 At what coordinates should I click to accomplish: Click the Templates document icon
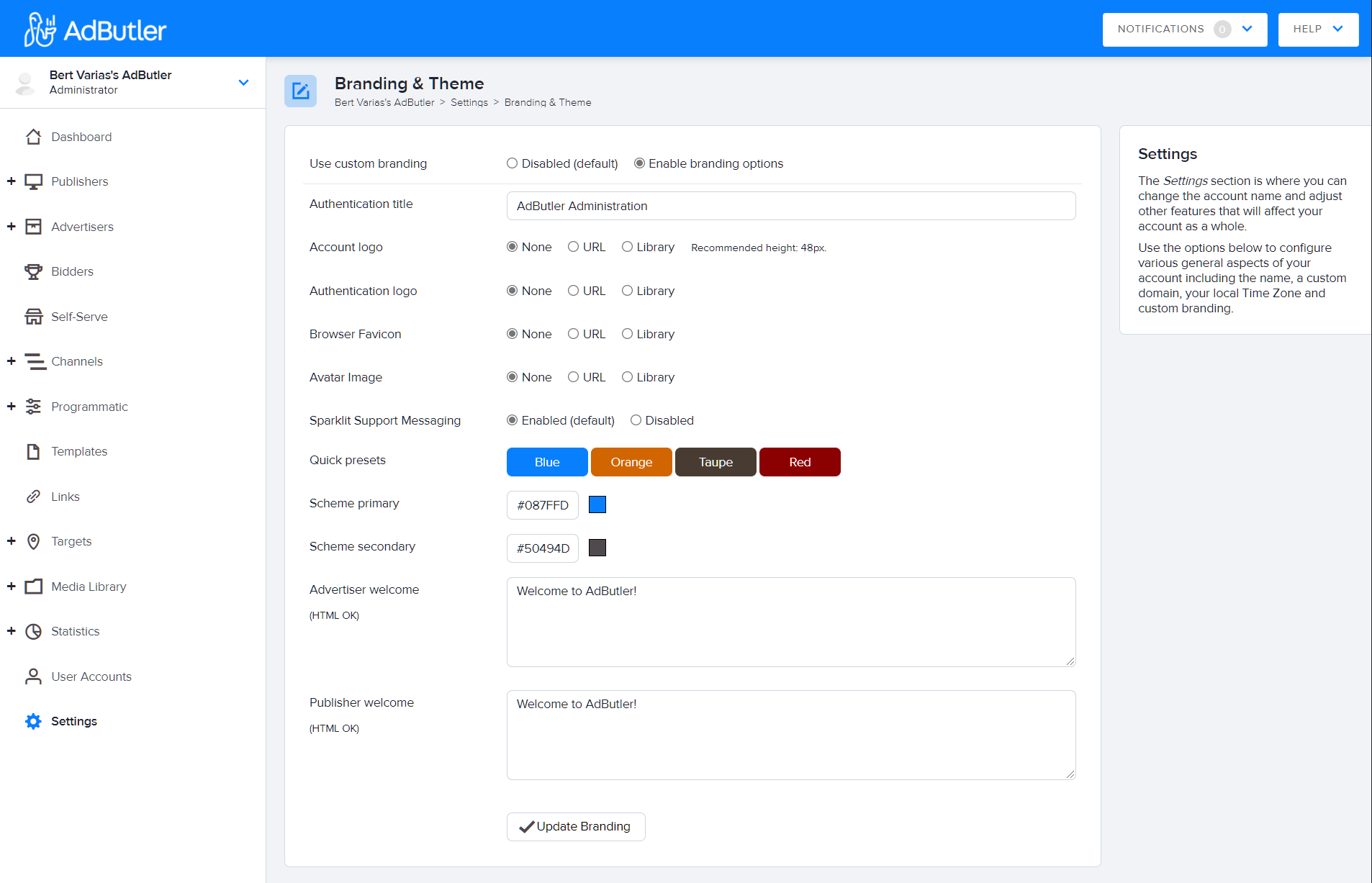(33, 451)
